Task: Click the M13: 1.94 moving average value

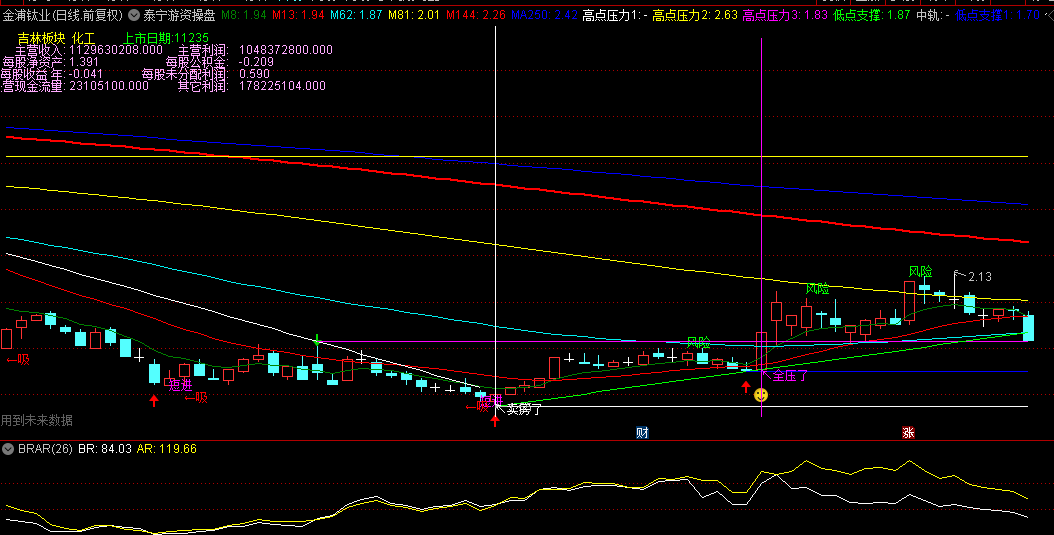Action: [297, 14]
